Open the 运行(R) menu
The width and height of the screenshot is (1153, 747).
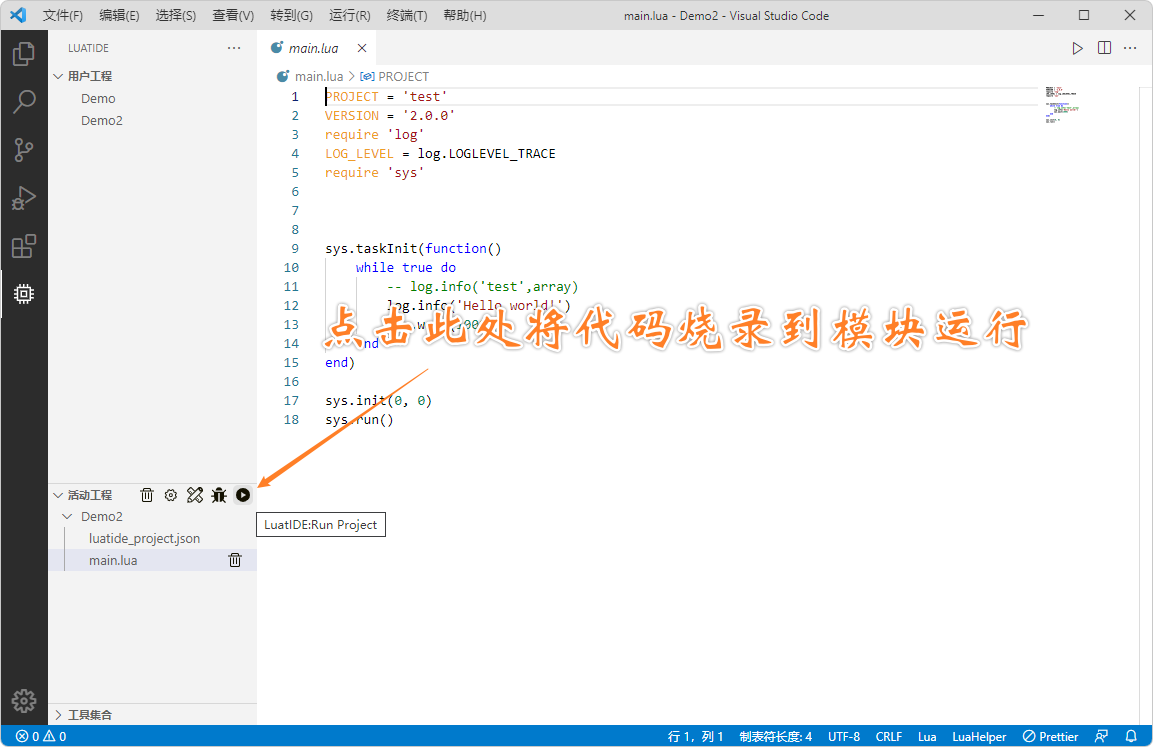point(349,15)
